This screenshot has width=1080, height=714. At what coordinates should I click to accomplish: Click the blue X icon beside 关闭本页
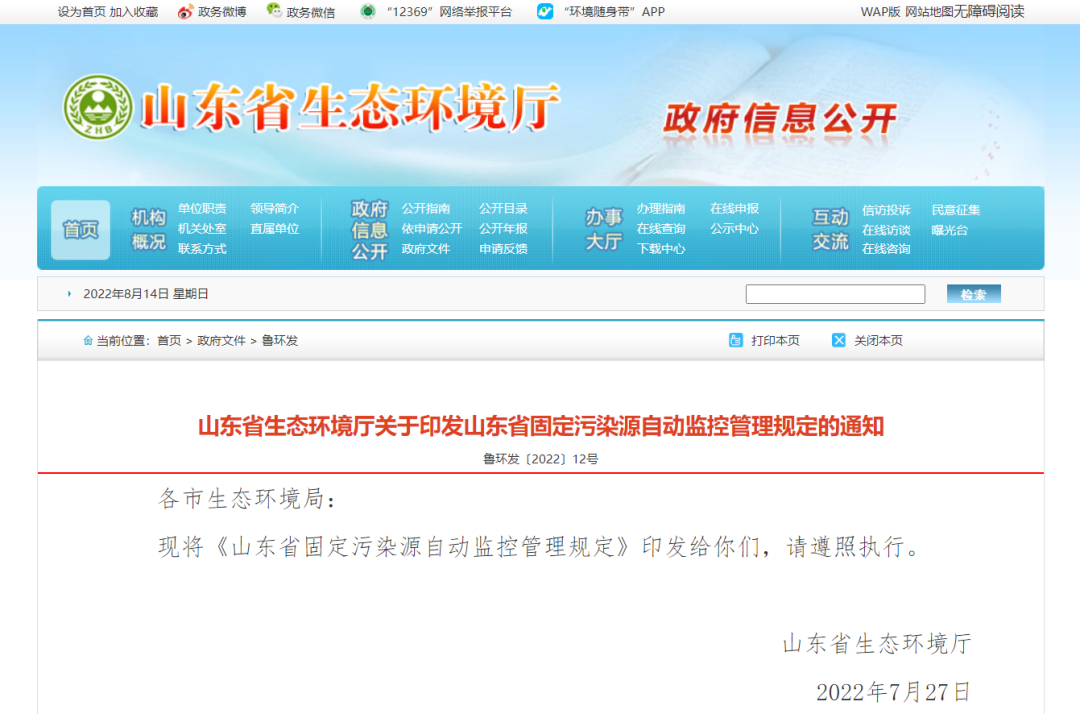tap(838, 340)
